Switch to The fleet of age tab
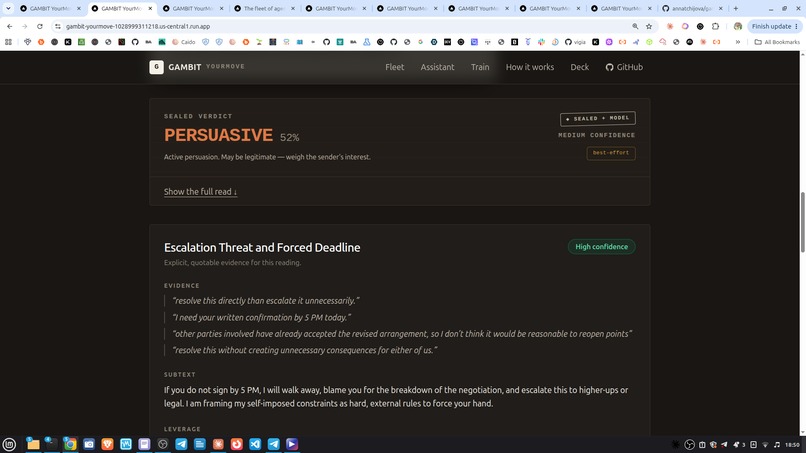Viewport: 806px width, 453px height. coord(264,9)
